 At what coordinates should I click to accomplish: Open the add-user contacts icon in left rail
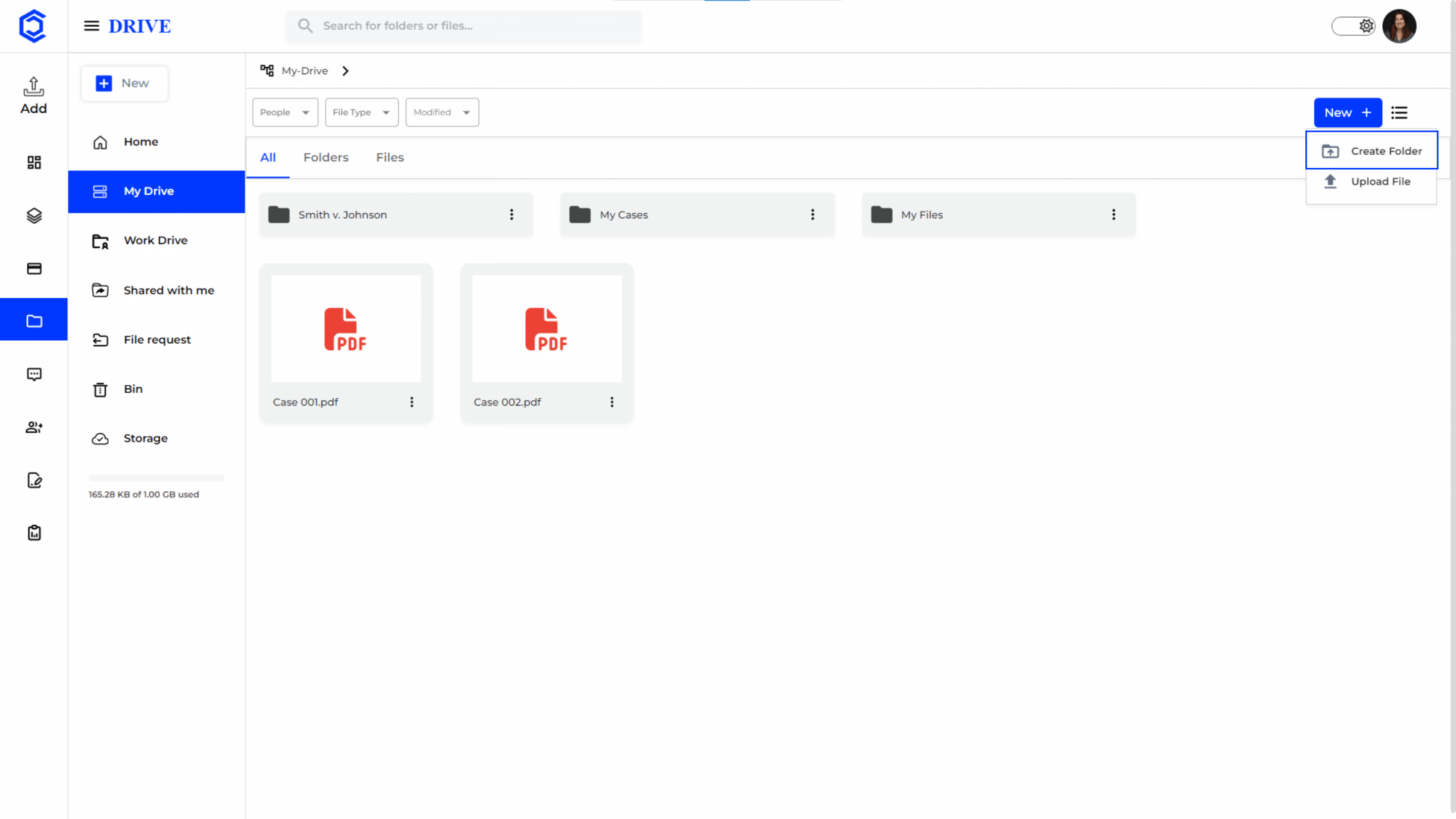34,427
